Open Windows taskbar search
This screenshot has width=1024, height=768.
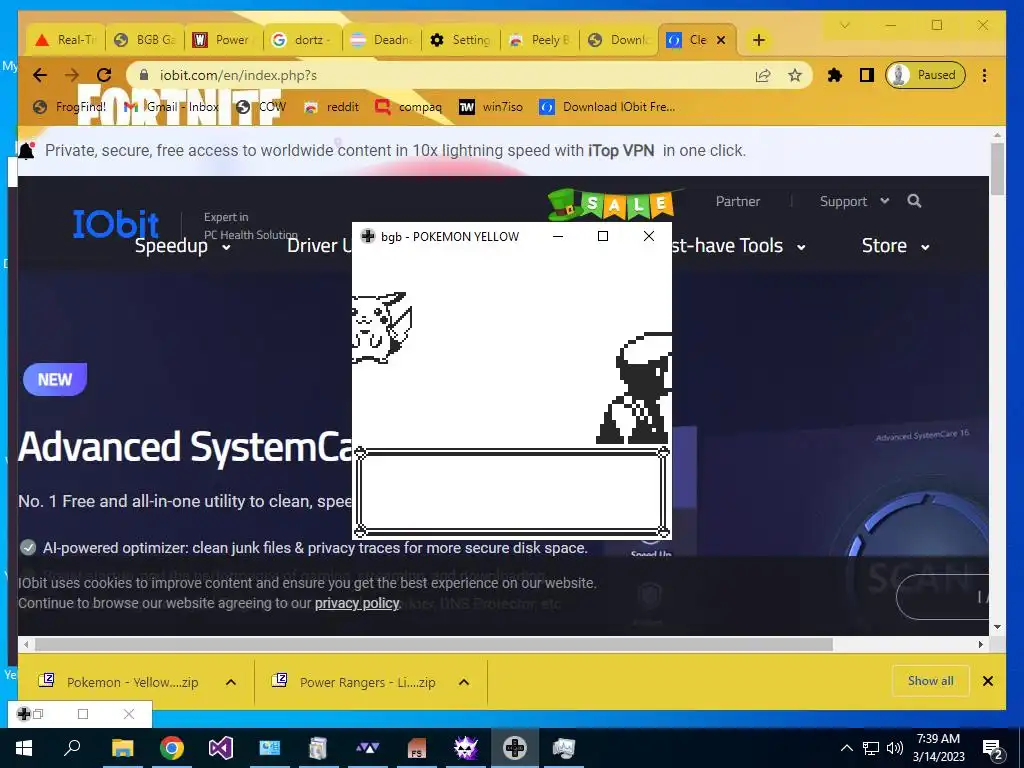pos(72,748)
